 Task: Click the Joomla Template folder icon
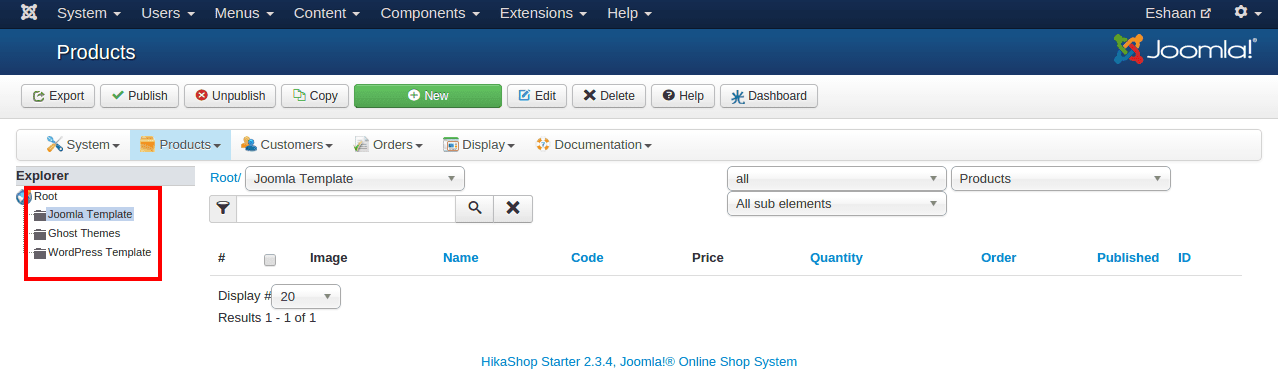click(x=40, y=215)
